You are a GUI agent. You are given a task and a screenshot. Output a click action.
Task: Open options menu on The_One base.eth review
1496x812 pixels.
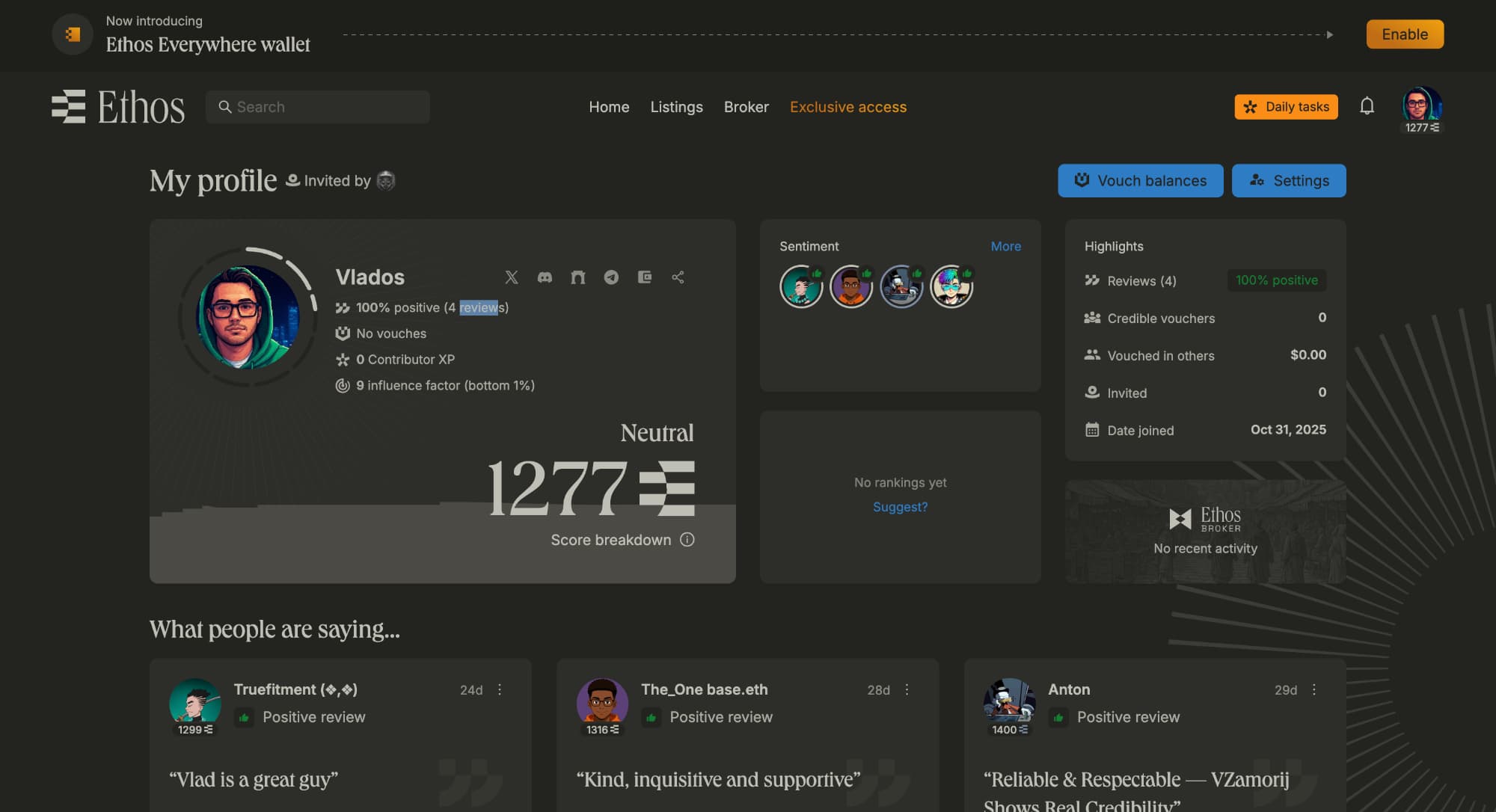(x=907, y=689)
